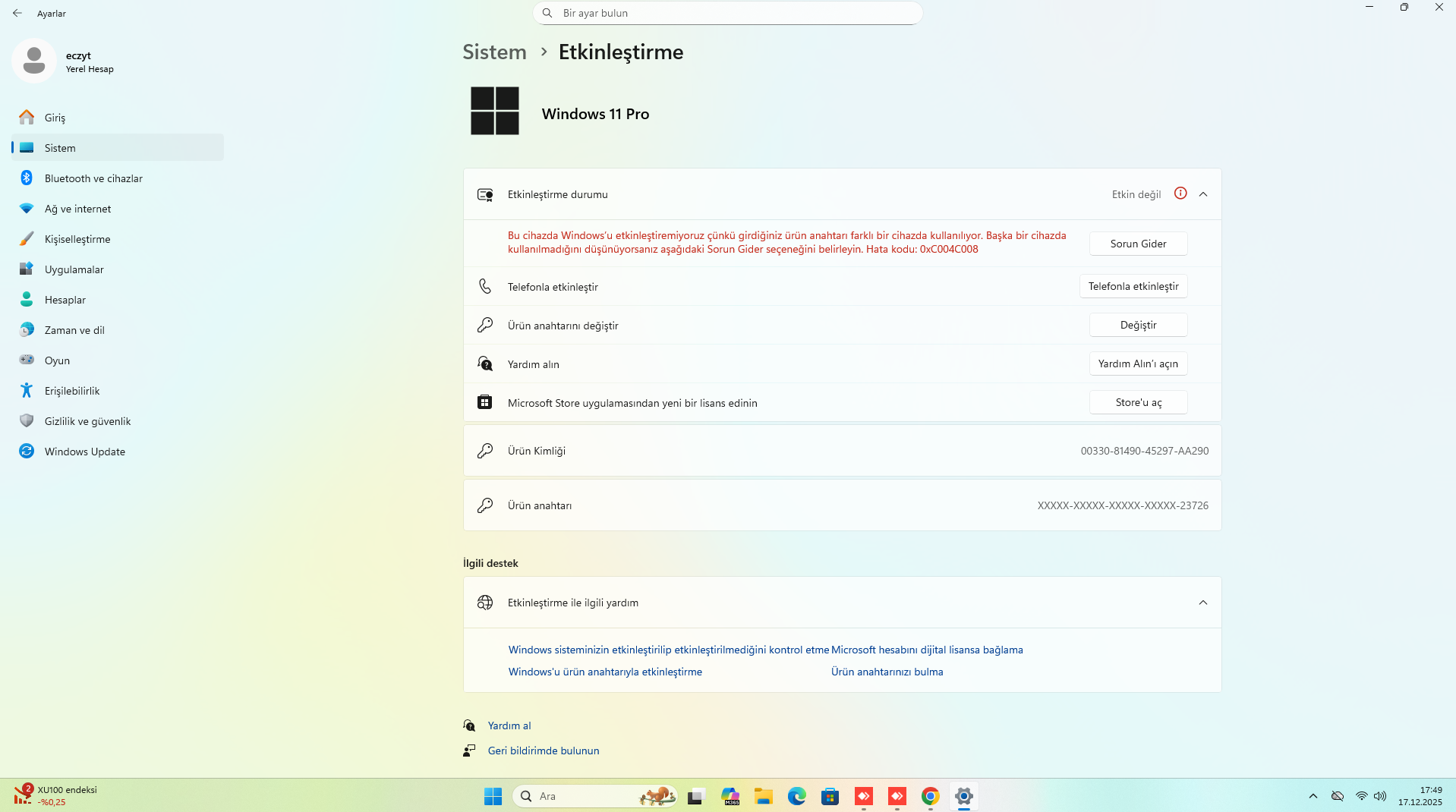1456x812 pixels.
Task: Click the Geri bildirimde bulunun link
Action: click(544, 751)
